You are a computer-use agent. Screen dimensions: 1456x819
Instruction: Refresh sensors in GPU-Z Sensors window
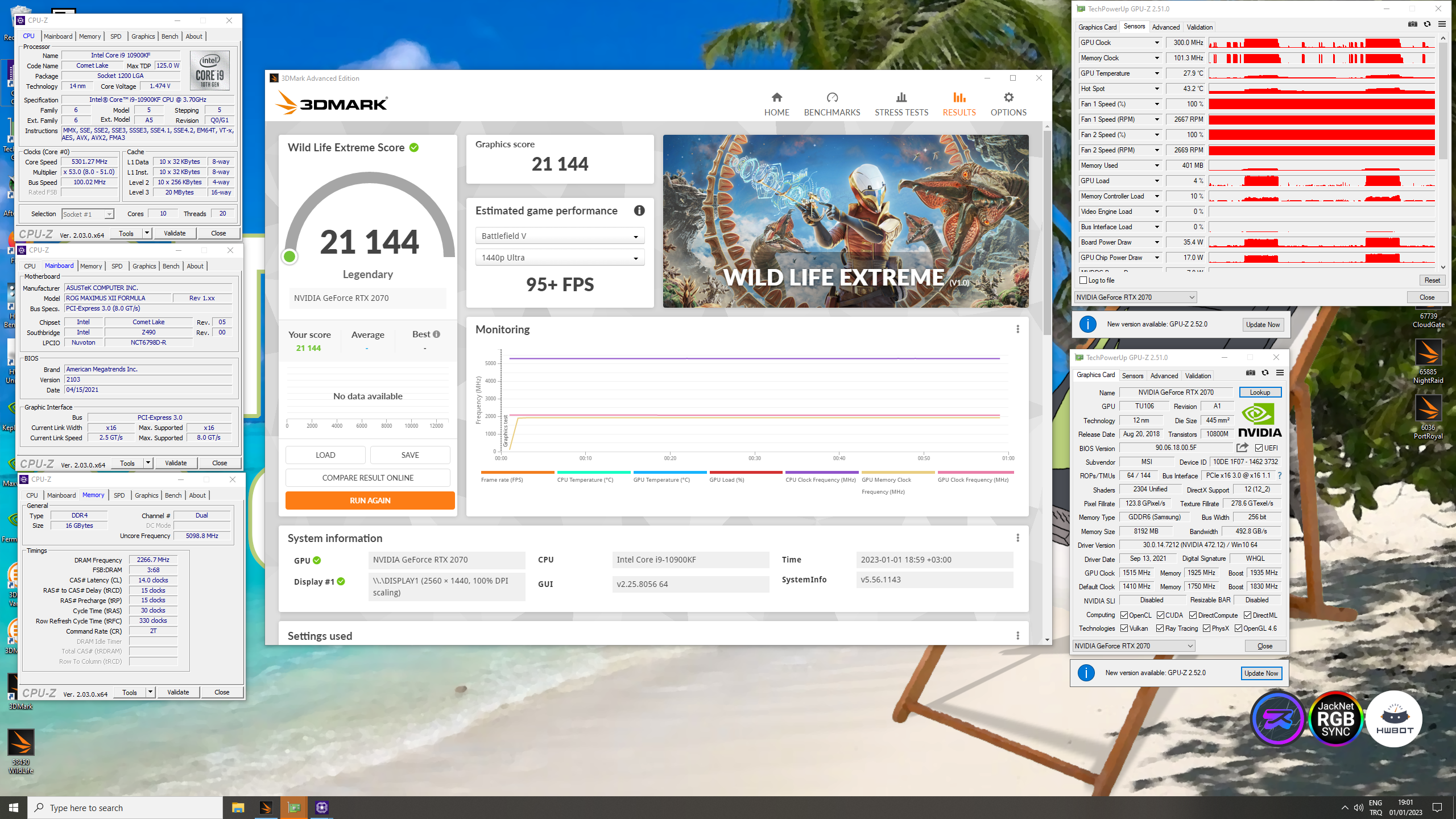pyautogui.click(x=1427, y=24)
